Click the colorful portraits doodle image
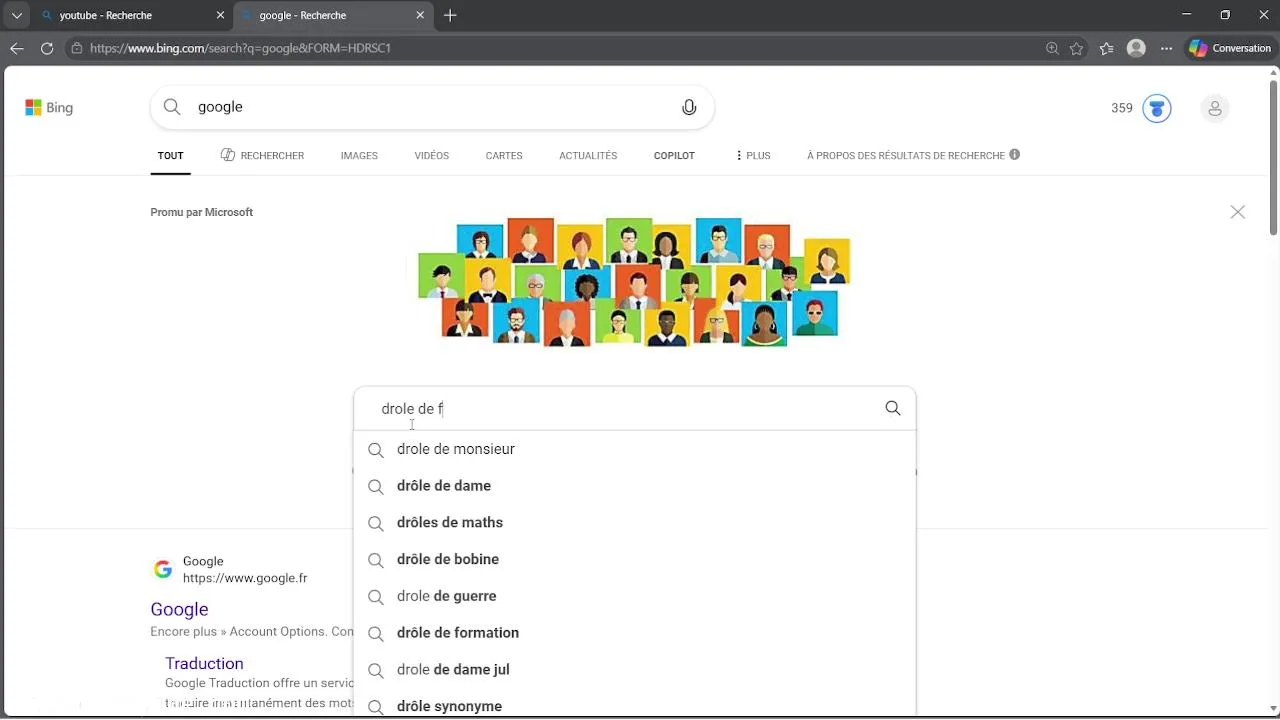Viewport: 1280px width, 720px height. pos(634,282)
